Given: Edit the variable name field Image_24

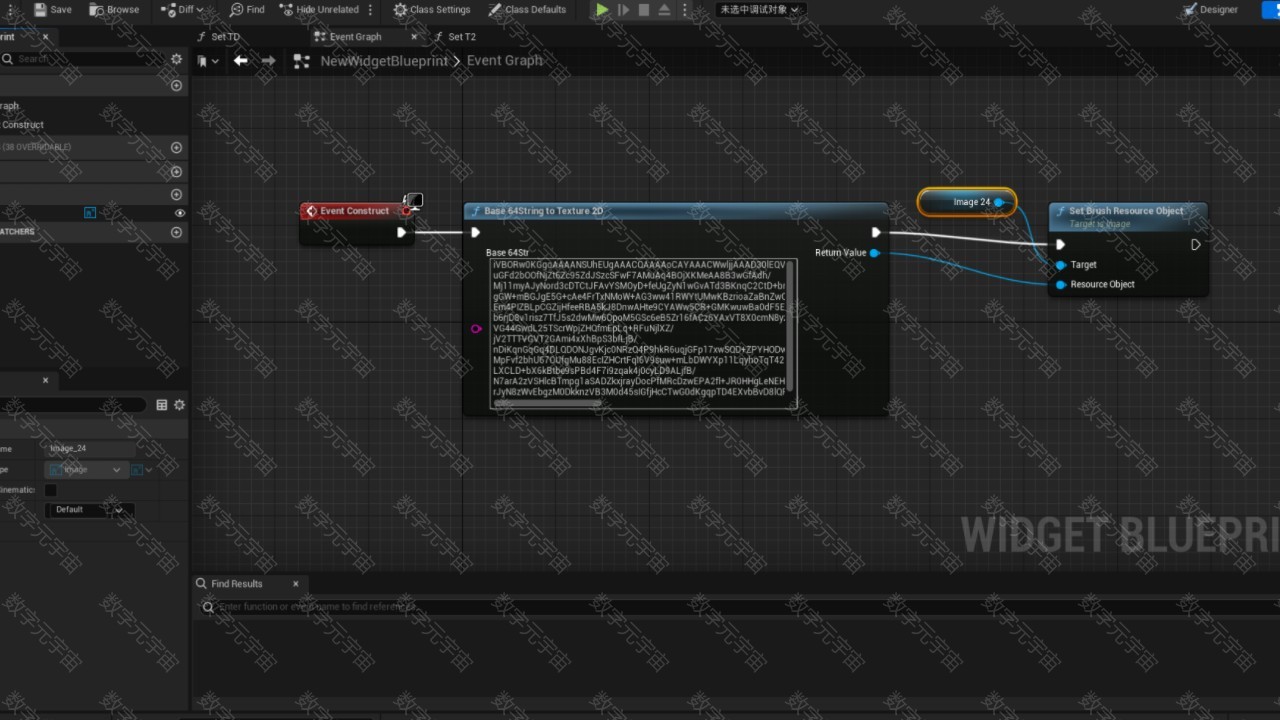Looking at the screenshot, I should point(90,449).
